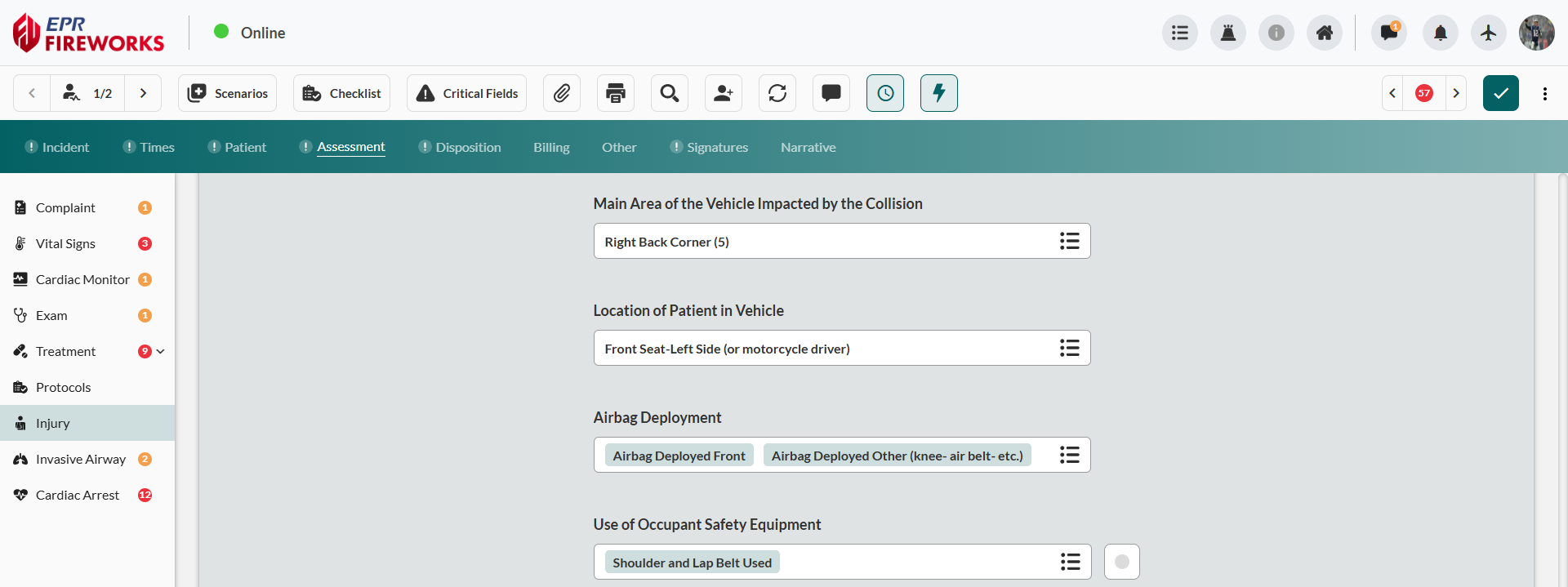This screenshot has width=1568, height=587.
Task: Click the home icon in header
Action: [x=1325, y=33]
